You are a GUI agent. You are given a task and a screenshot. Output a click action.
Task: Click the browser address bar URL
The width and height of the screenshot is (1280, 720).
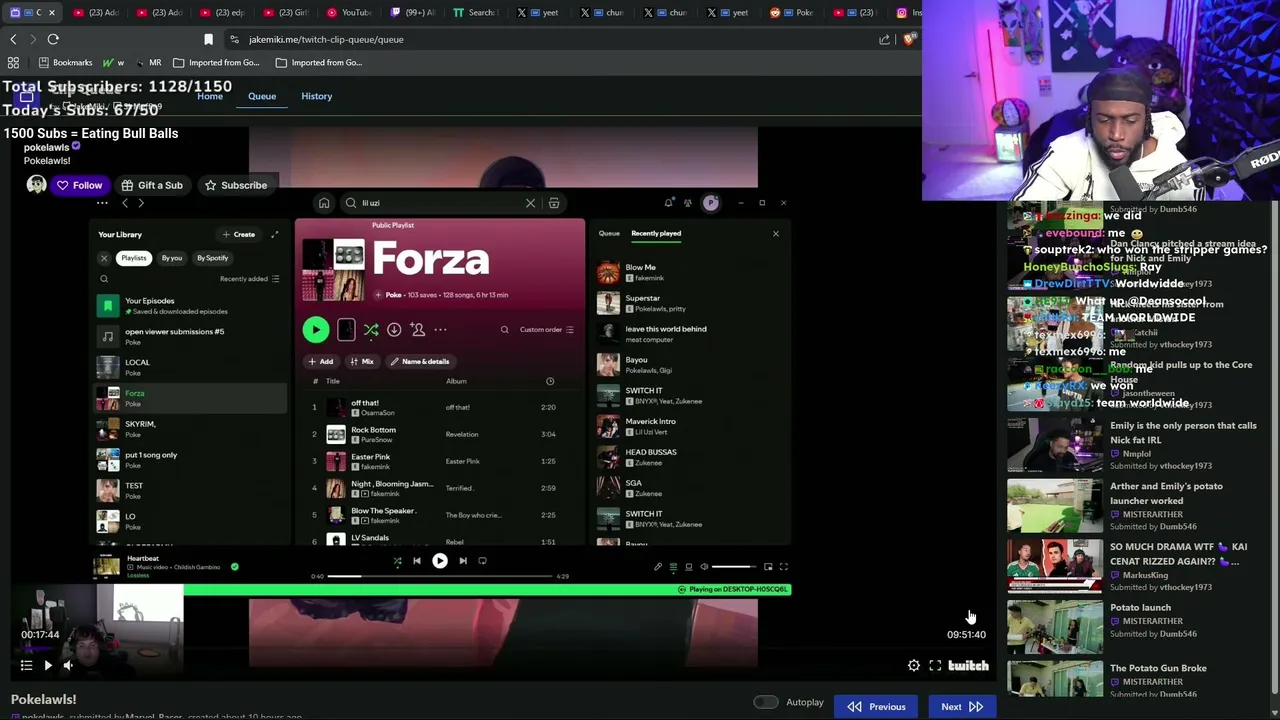[x=326, y=39]
